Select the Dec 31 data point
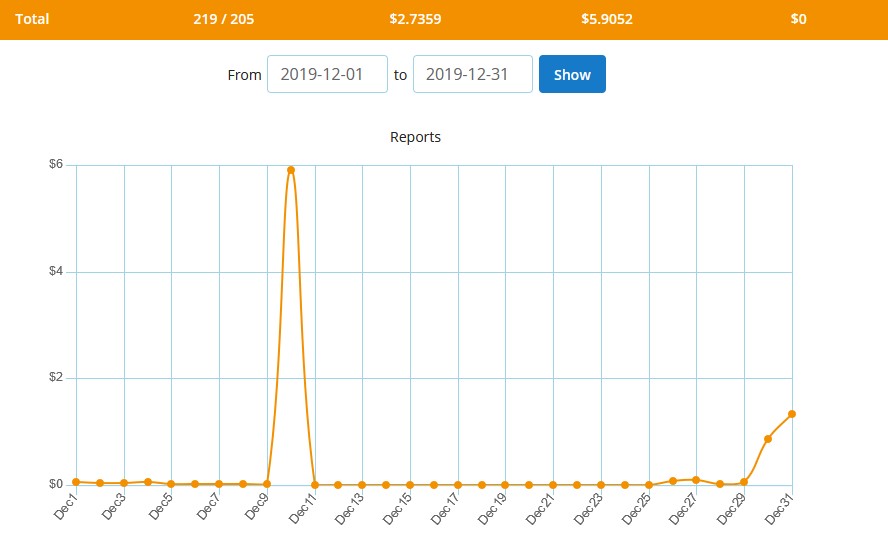Viewport: 888px width, 534px height. [792, 414]
